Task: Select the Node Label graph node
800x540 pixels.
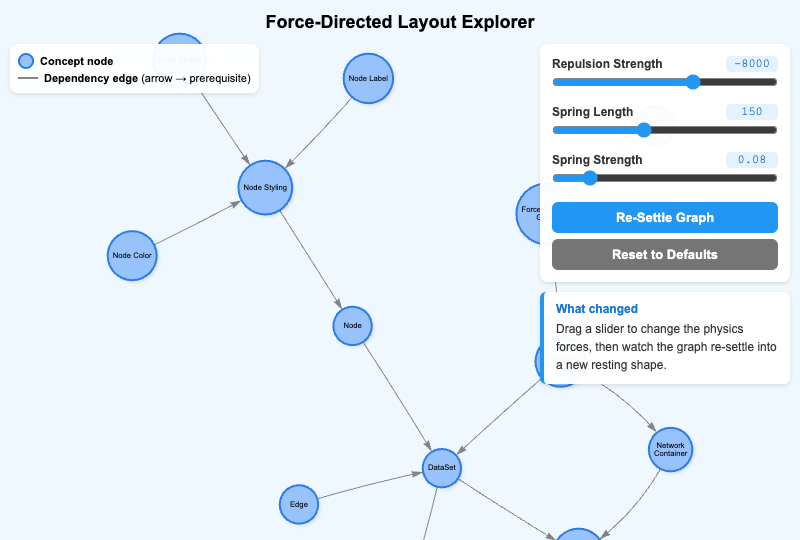Action: click(368, 79)
